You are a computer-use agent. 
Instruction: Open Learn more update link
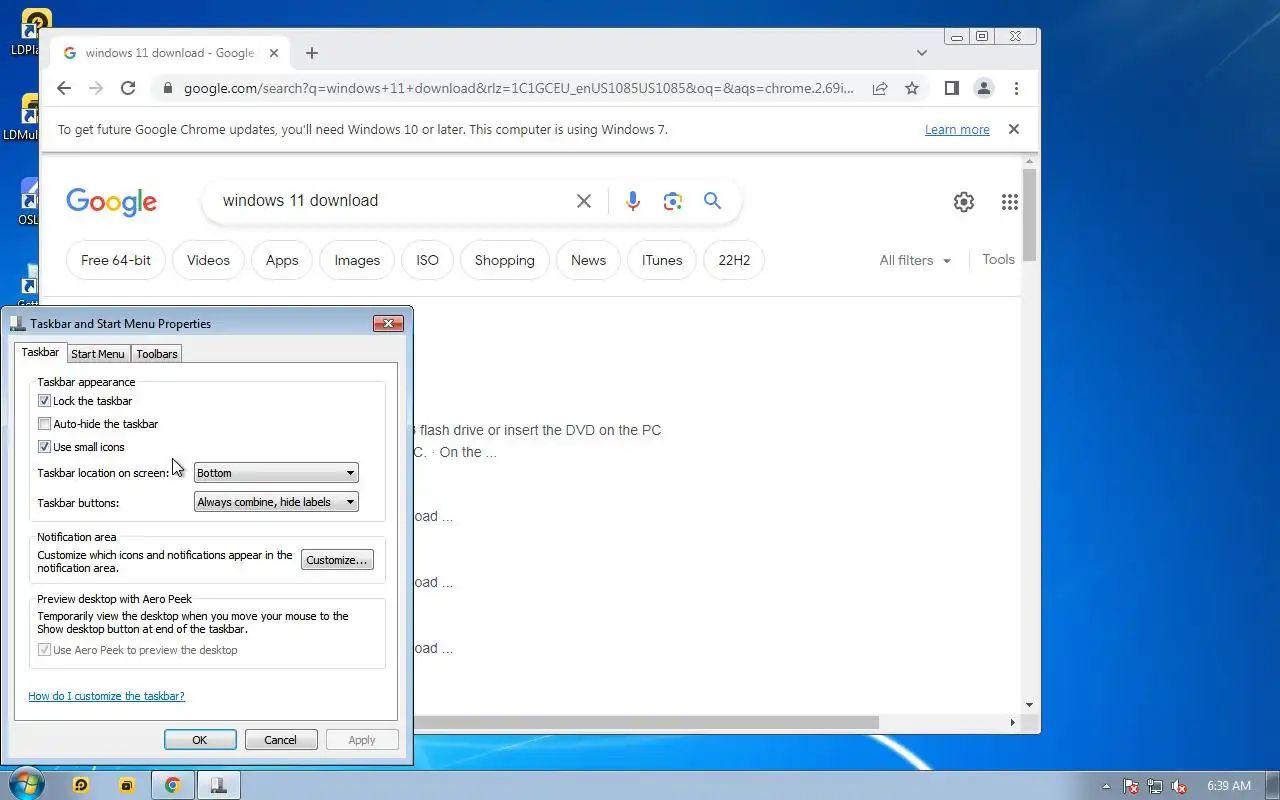tap(957, 129)
